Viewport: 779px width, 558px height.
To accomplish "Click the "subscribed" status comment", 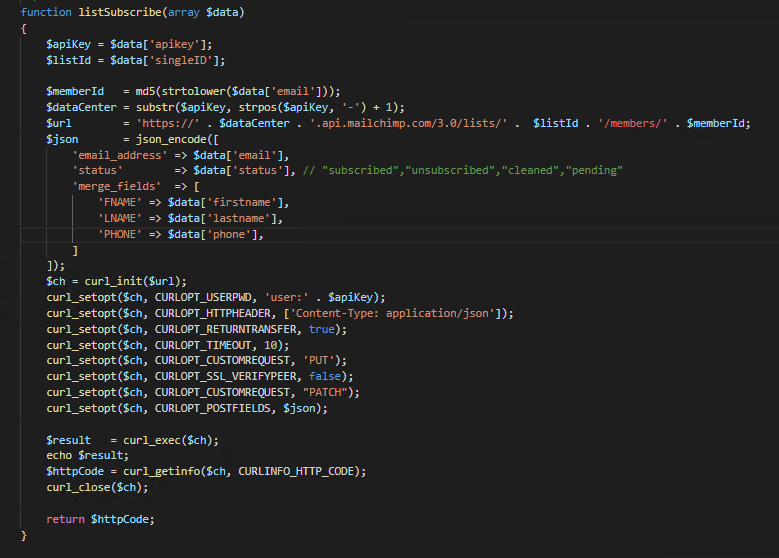I will tap(361, 170).
